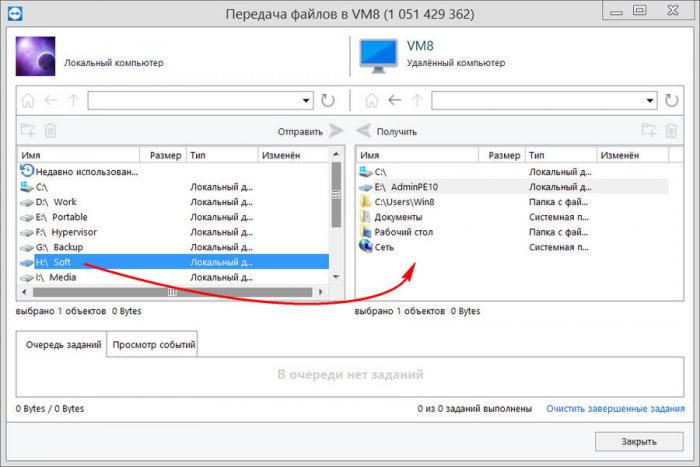The image size is (700, 467).
Task: Click Отправить to send the files
Action: tap(311, 131)
